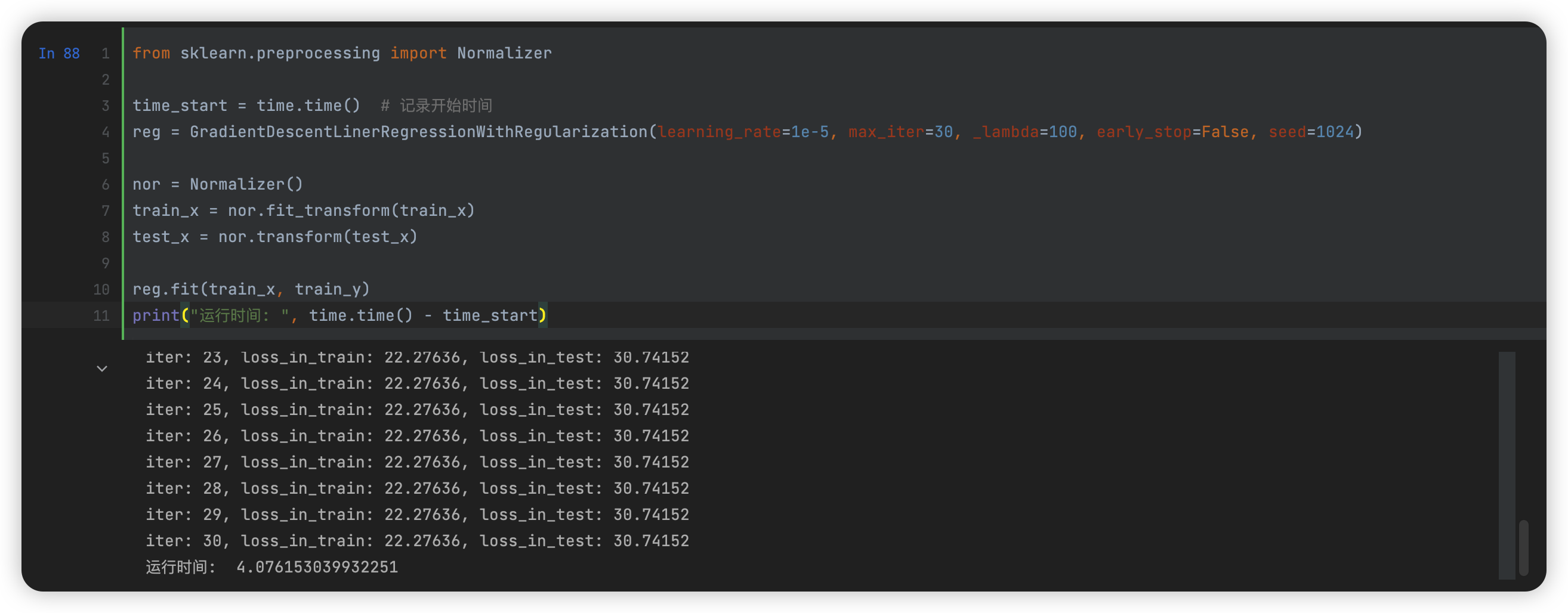The height and width of the screenshot is (613, 1568).
Task: Click the 'iter: 30' output row
Action: click(x=418, y=540)
